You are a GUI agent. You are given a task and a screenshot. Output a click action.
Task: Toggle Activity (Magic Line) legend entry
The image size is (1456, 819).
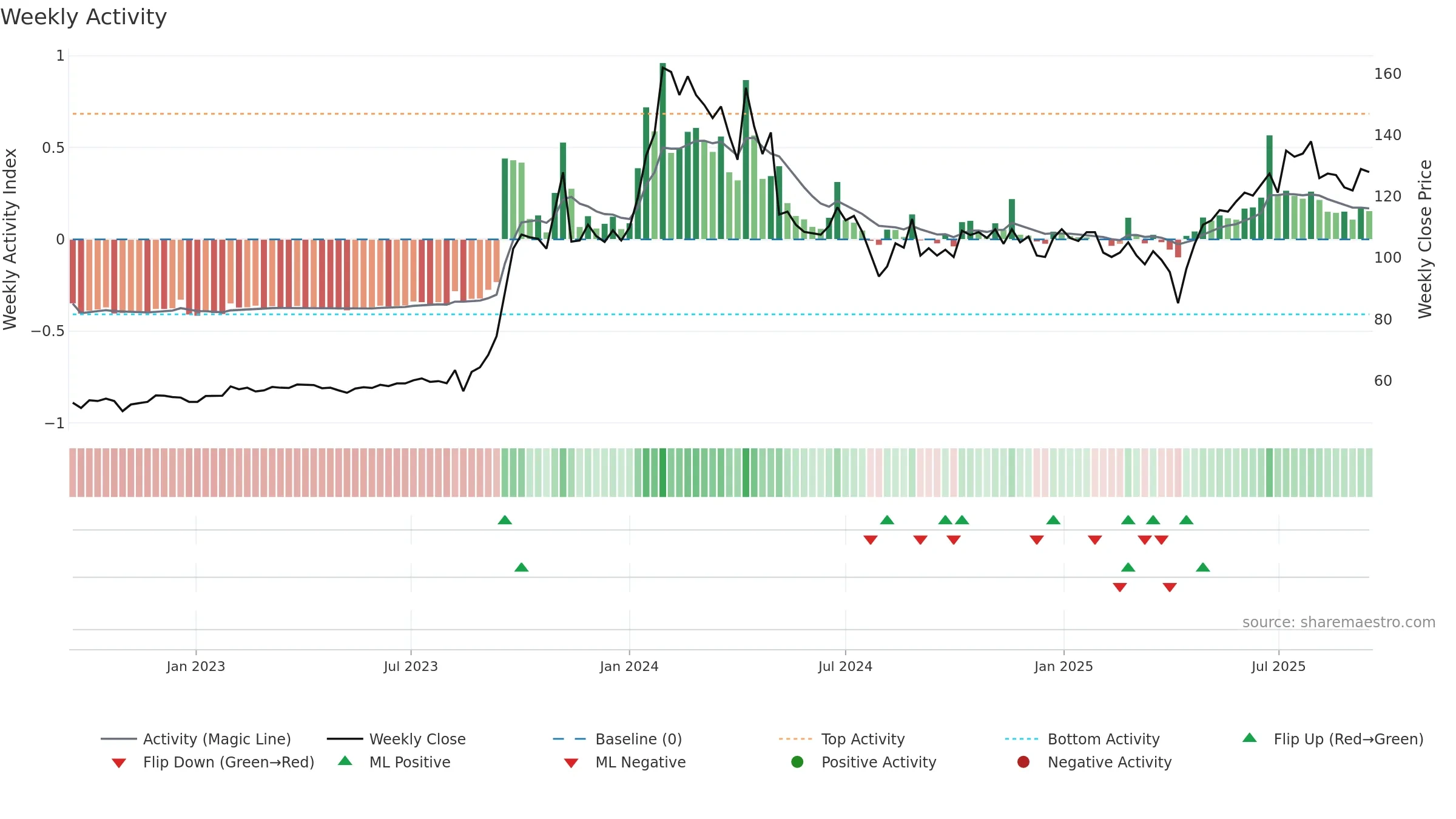coord(196,739)
